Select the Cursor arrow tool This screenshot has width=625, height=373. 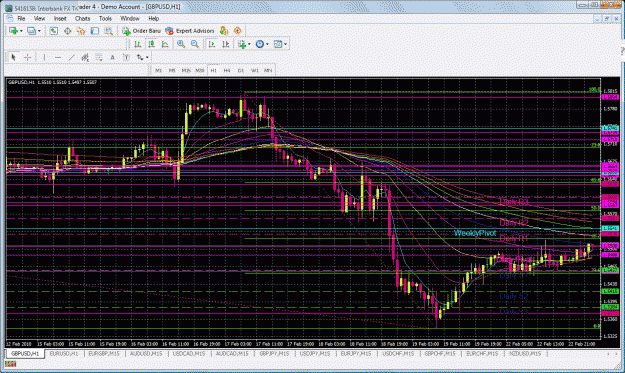(x=14, y=57)
